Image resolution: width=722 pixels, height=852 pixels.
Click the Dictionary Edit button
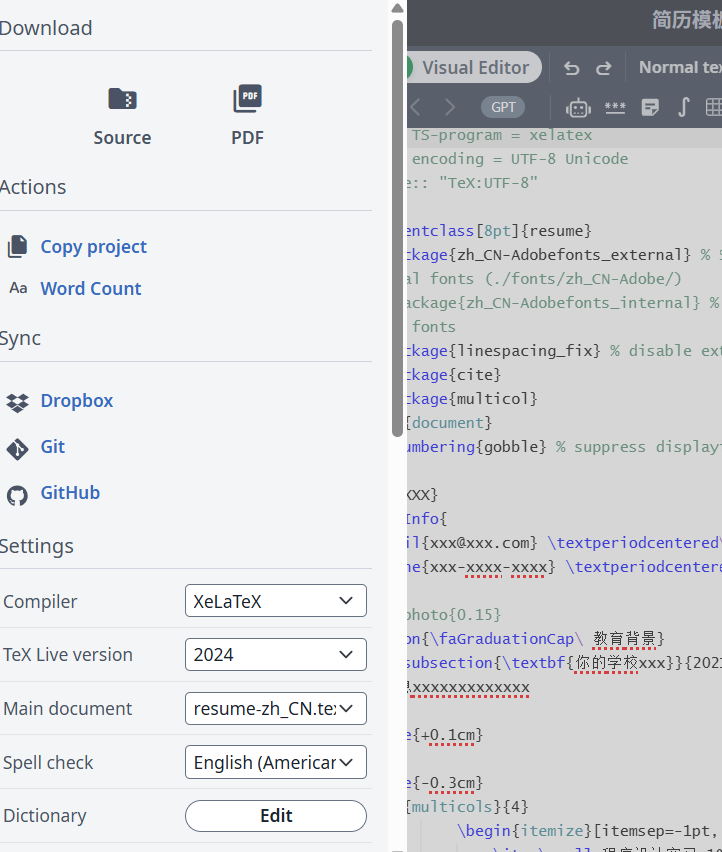[x=276, y=816]
